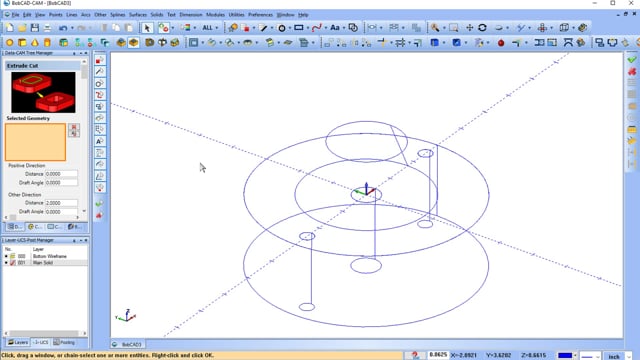Click the red sphere icon in second toolbar

(501, 43)
